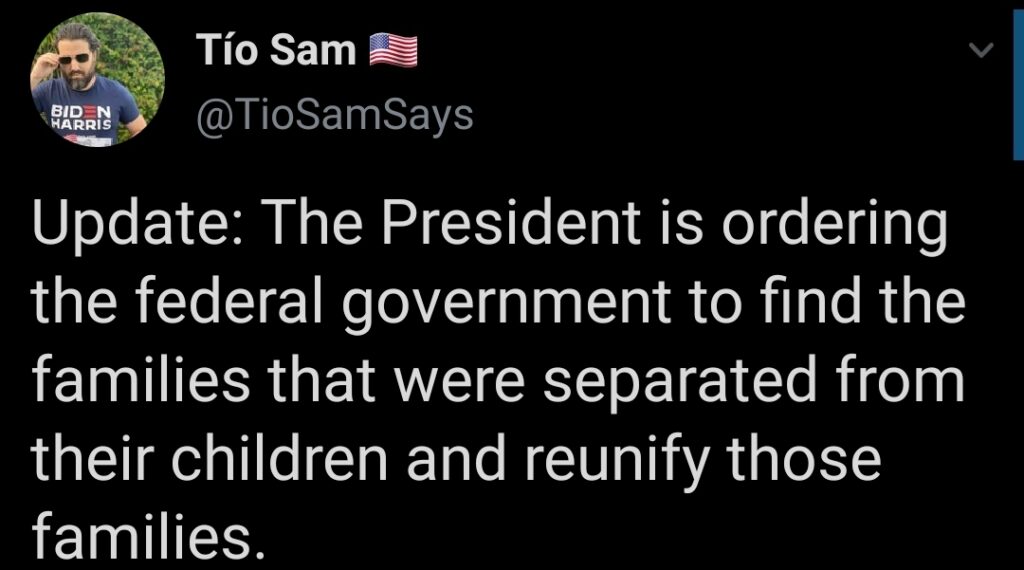Click the blue vertical bar at right edge
The height and width of the screenshot is (570, 1024).
pos(1018,86)
